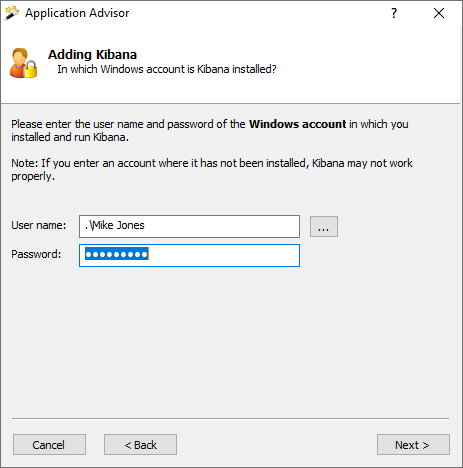Image resolution: width=463 pixels, height=468 pixels.
Task: Click the 'Application Advisor' window title
Action: point(77,13)
